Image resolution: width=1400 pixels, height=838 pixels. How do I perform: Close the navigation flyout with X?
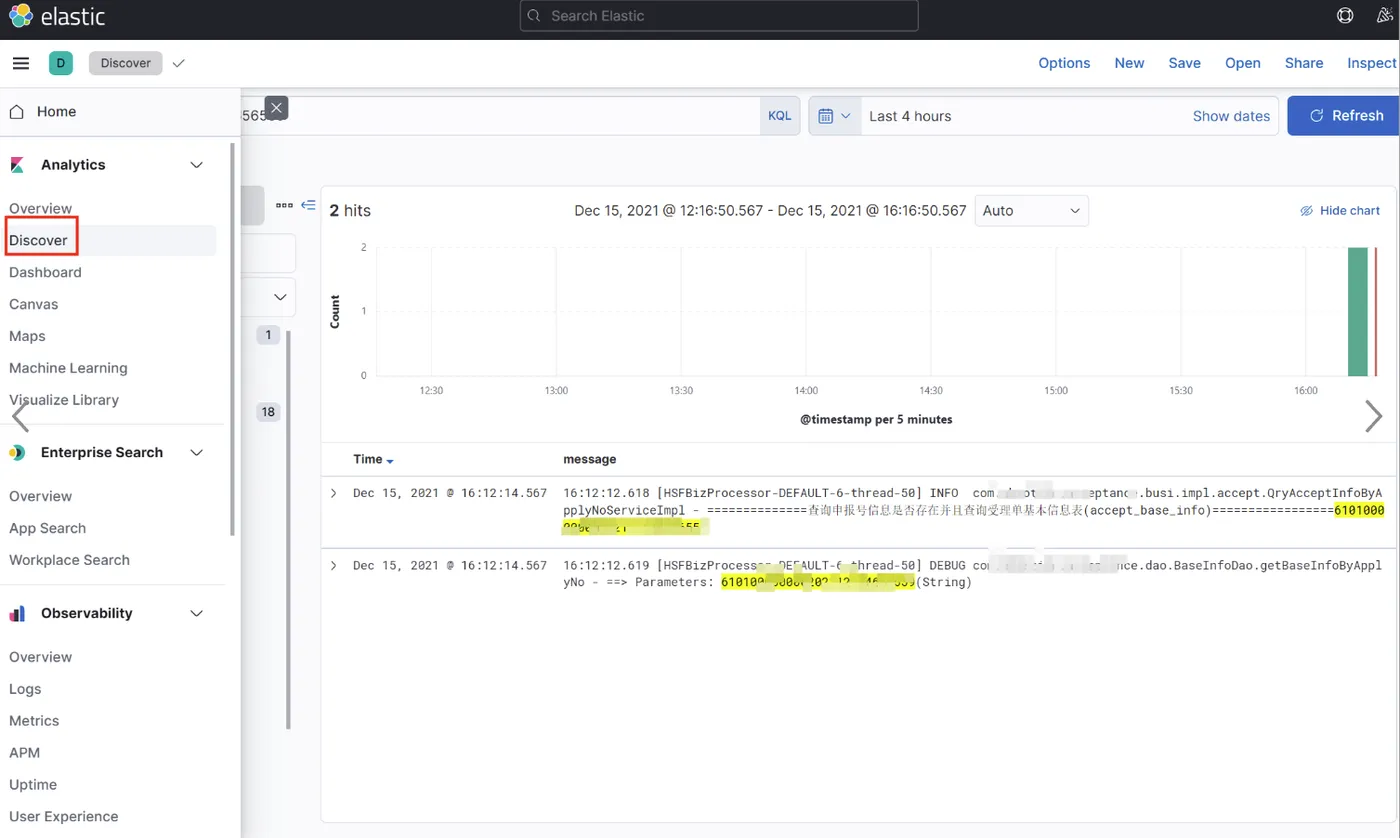point(277,108)
